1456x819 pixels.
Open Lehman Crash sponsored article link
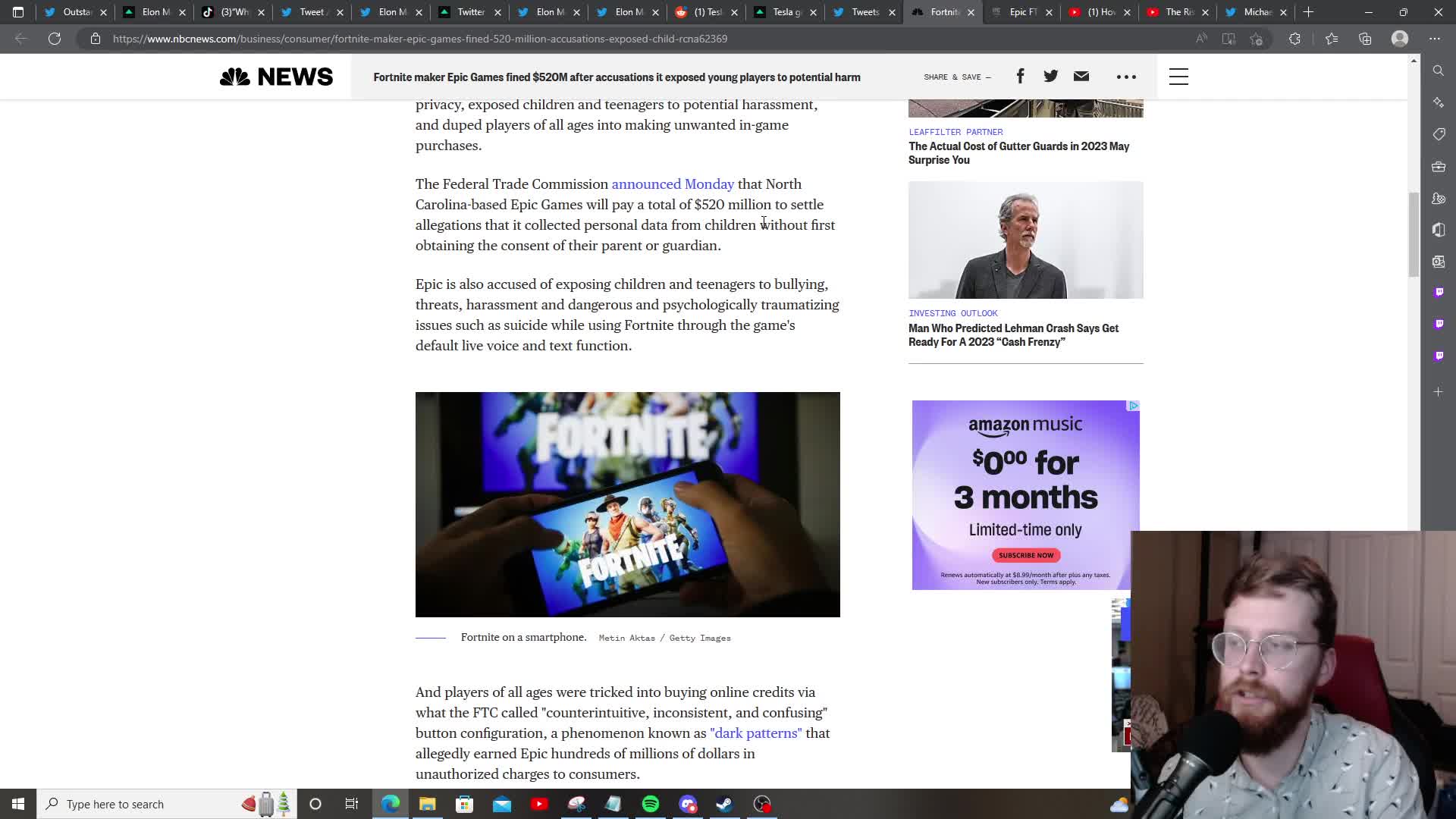pos(1013,335)
